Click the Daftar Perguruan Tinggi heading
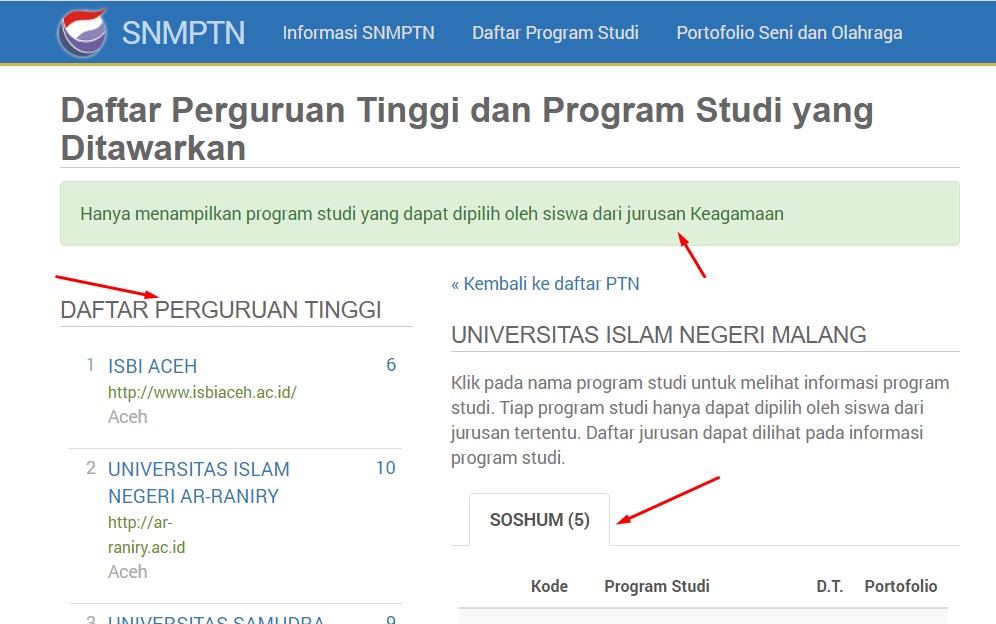Image resolution: width=996 pixels, height=624 pixels. 220,310
